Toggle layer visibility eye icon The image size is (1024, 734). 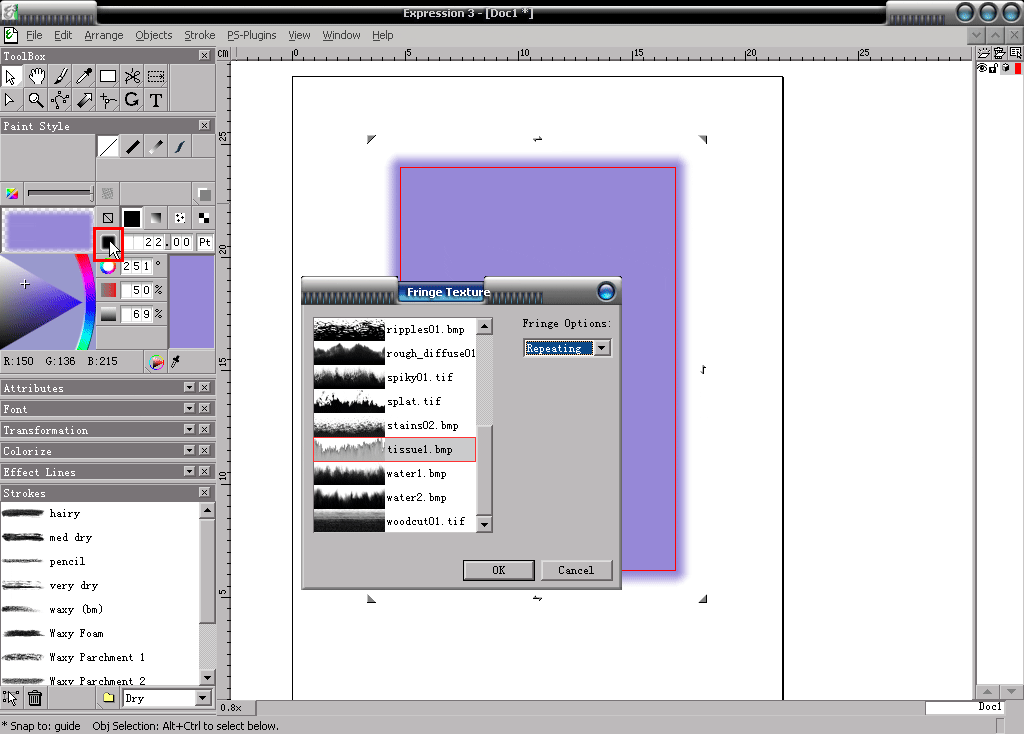coord(982,68)
